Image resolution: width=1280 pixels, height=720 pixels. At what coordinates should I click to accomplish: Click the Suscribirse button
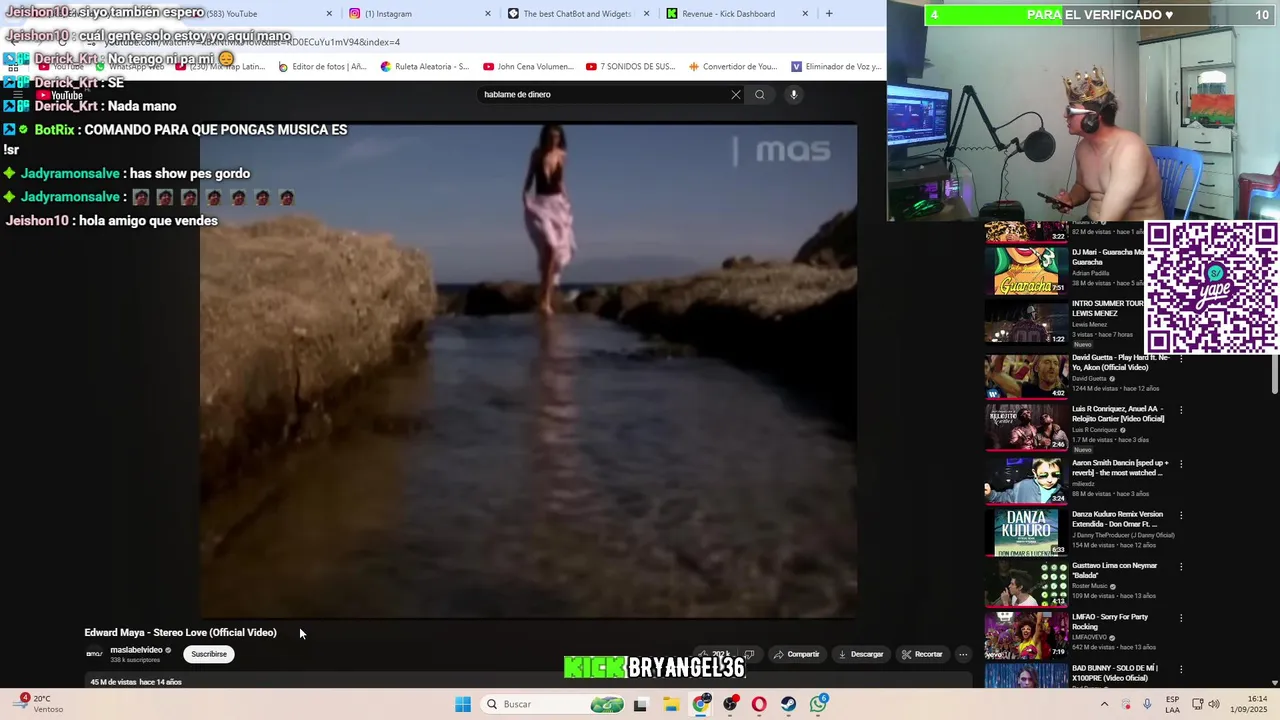pyautogui.click(x=209, y=654)
